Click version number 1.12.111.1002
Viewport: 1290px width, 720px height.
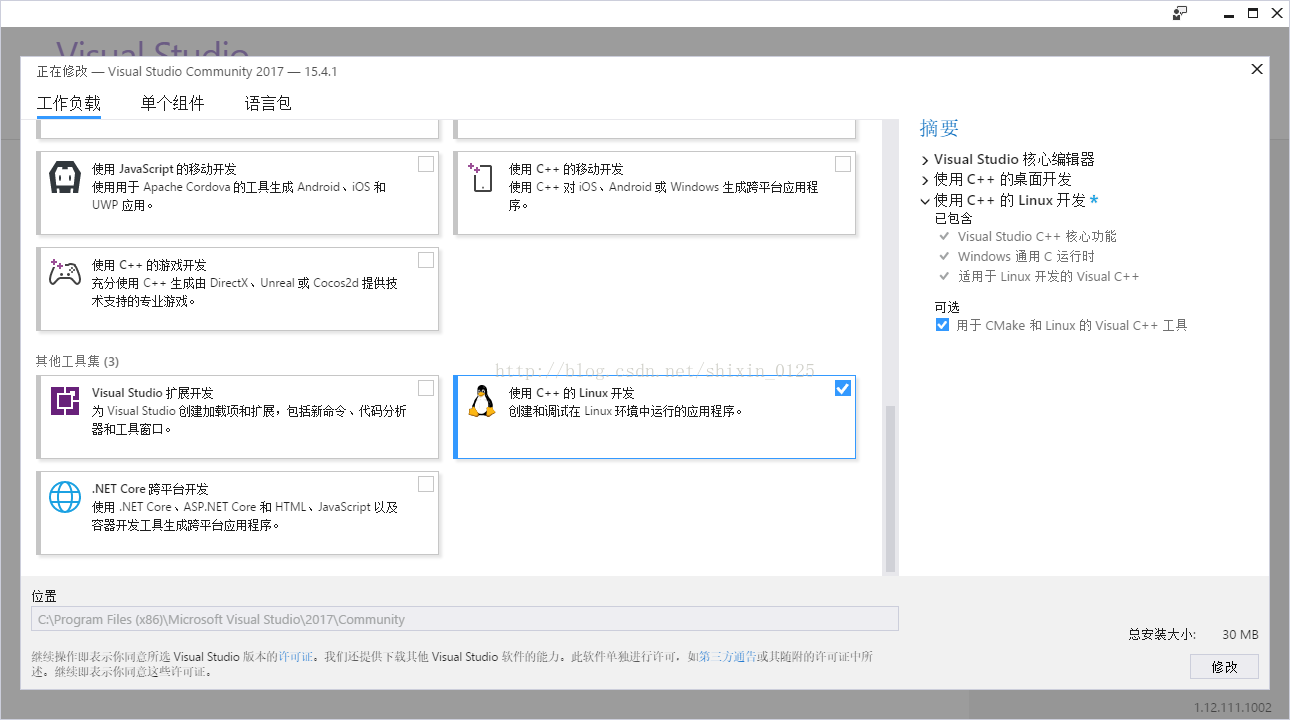click(x=1233, y=708)
